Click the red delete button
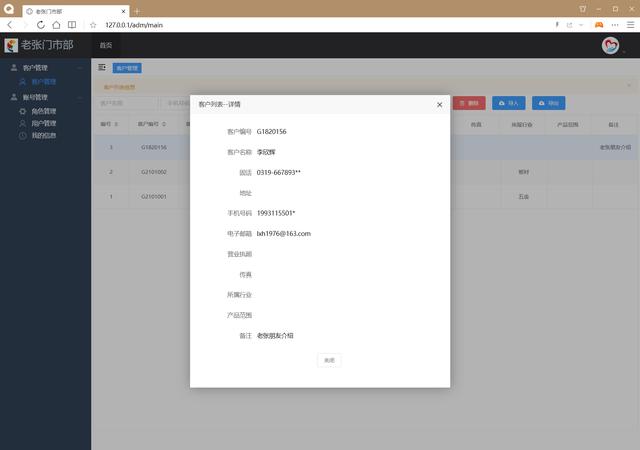640x450 pixels. (x=469, y=103)
